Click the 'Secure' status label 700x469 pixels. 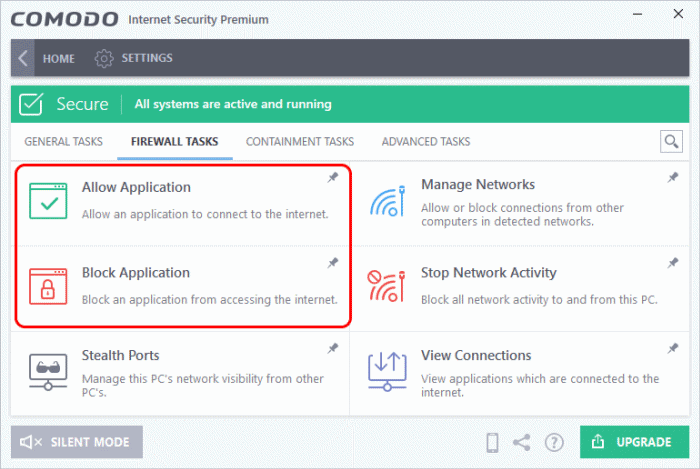[82, 104]
